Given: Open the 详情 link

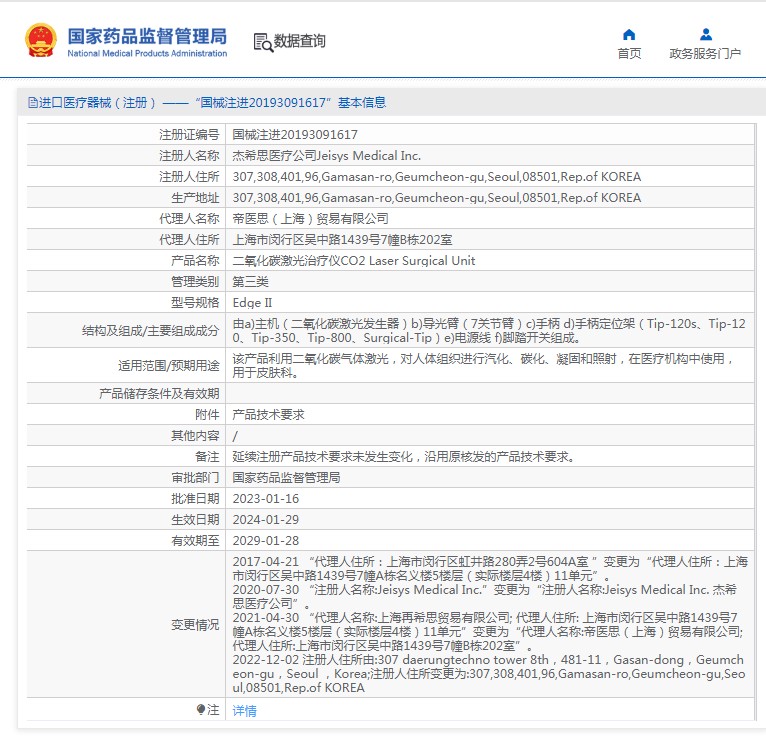Looking at the screenshot, I should coord(244,710).
